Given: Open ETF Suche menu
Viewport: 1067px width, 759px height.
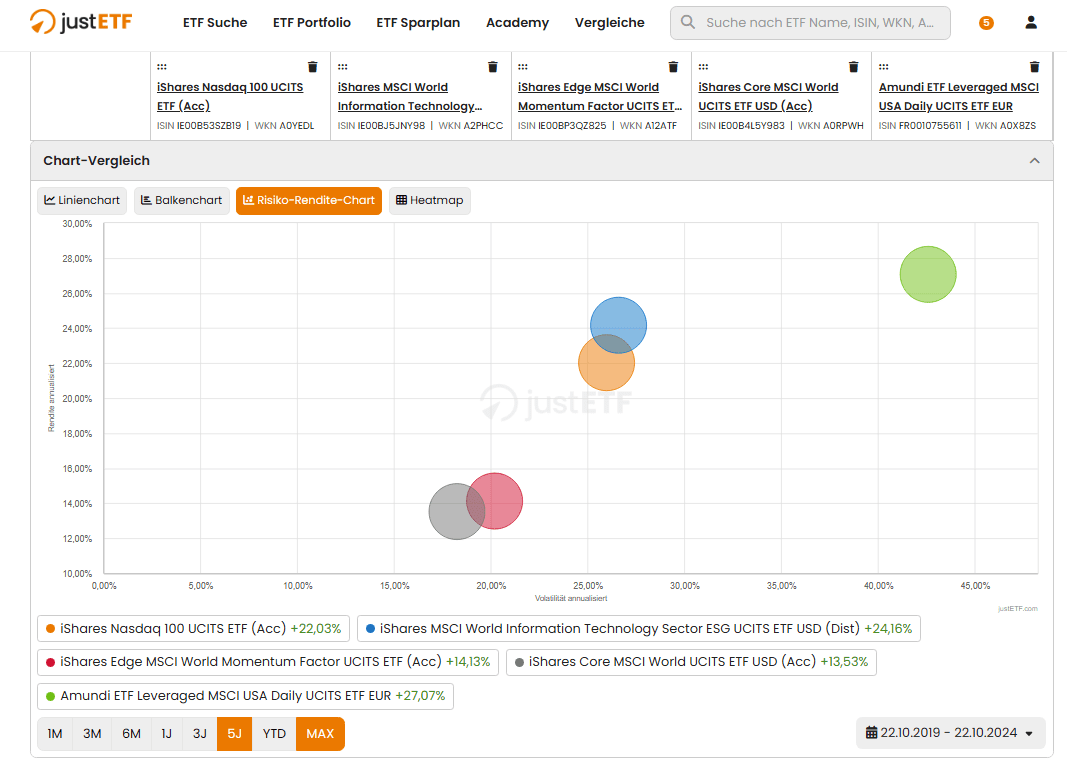Looking at the screenshot, I should 215,22.
